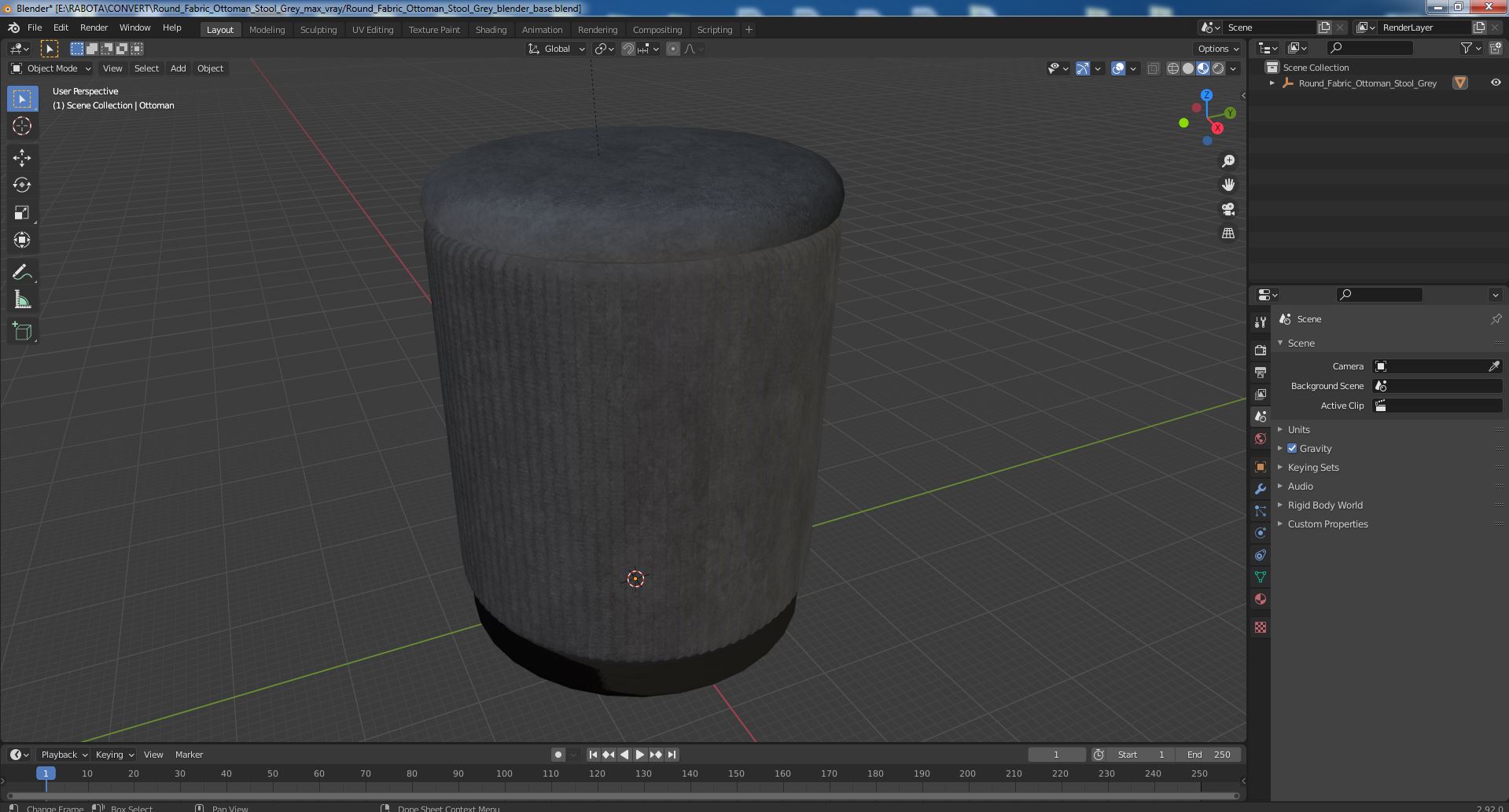
Task: Activate the Move tool
Action: pos(22,157)
